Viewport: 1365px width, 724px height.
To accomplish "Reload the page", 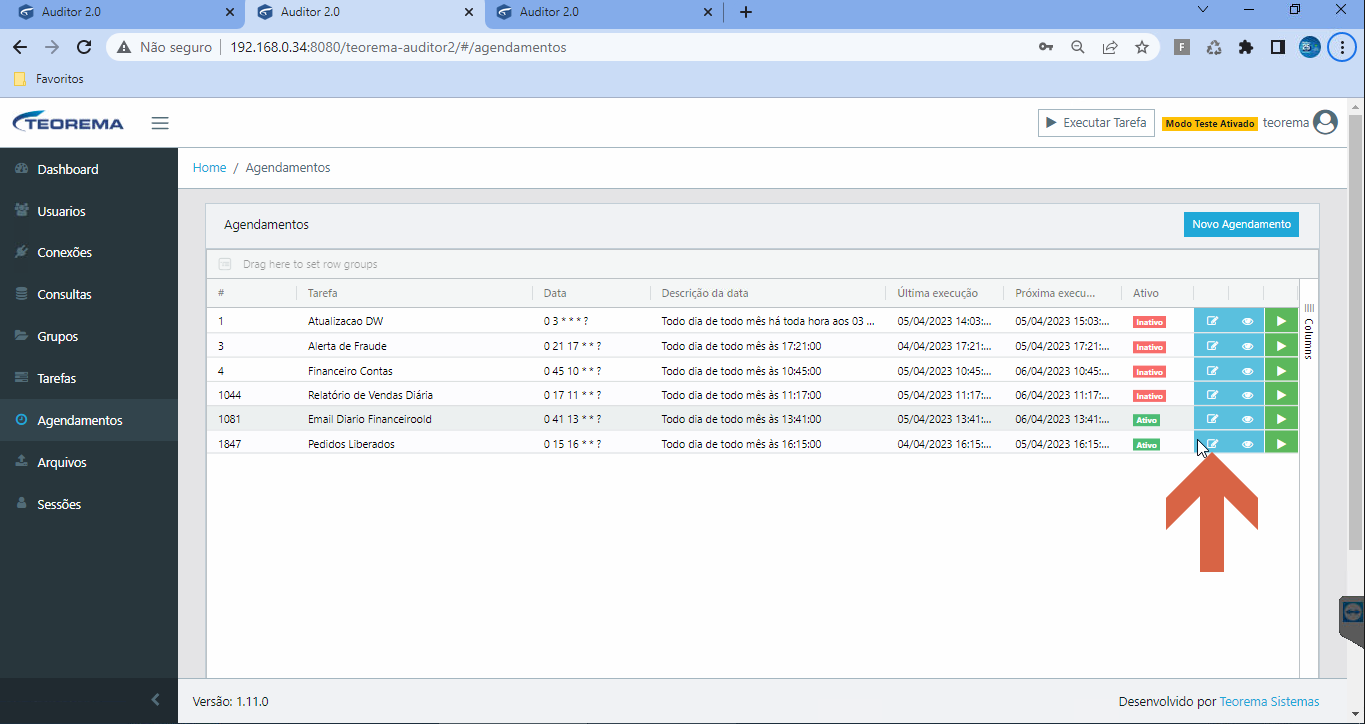I will pos(84,47).
